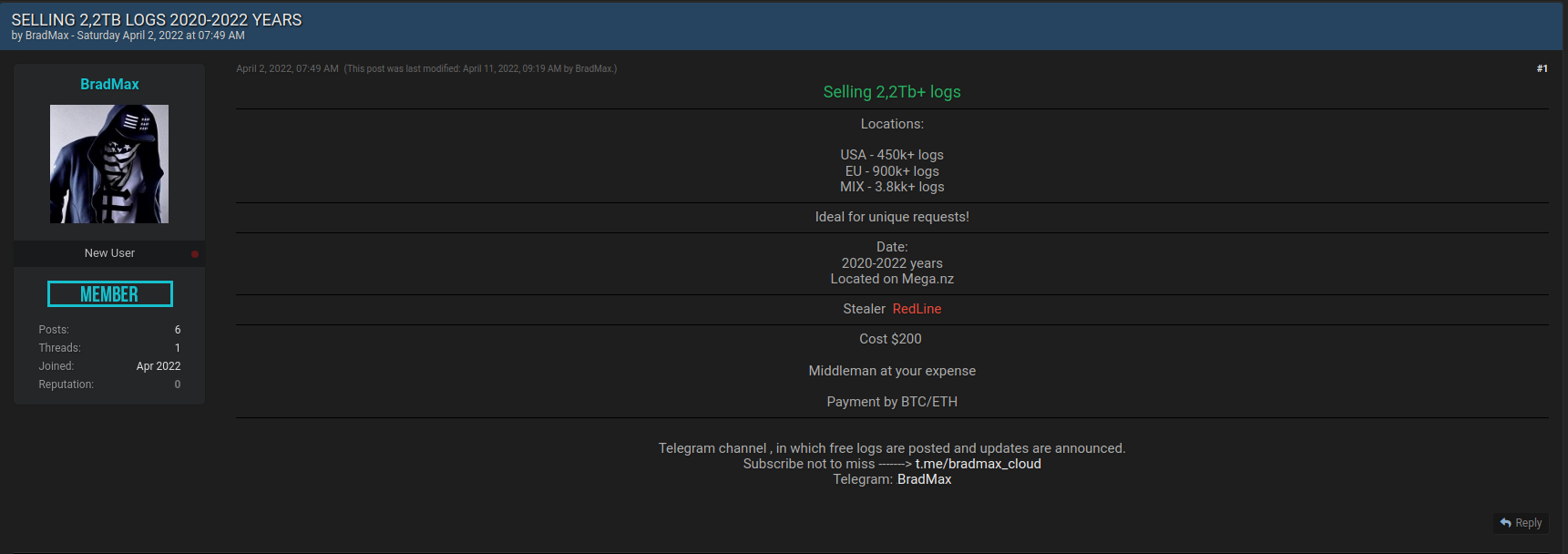This screenshot has width=1568, height=554.
Task: Click the last modified notice text
Action: click(x=480, y=68)
